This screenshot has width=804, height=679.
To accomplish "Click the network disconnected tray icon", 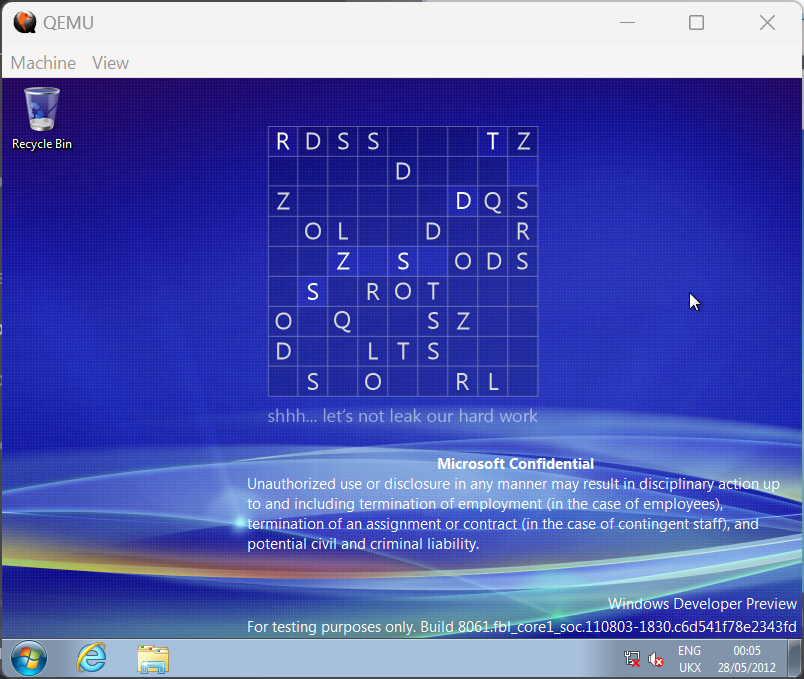I will [x=632, y=659].
